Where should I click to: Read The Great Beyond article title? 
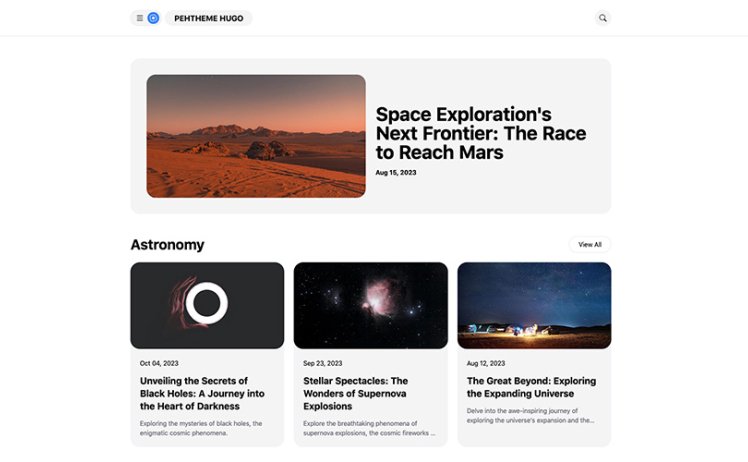pyautogui.click(x=531, y=387)
